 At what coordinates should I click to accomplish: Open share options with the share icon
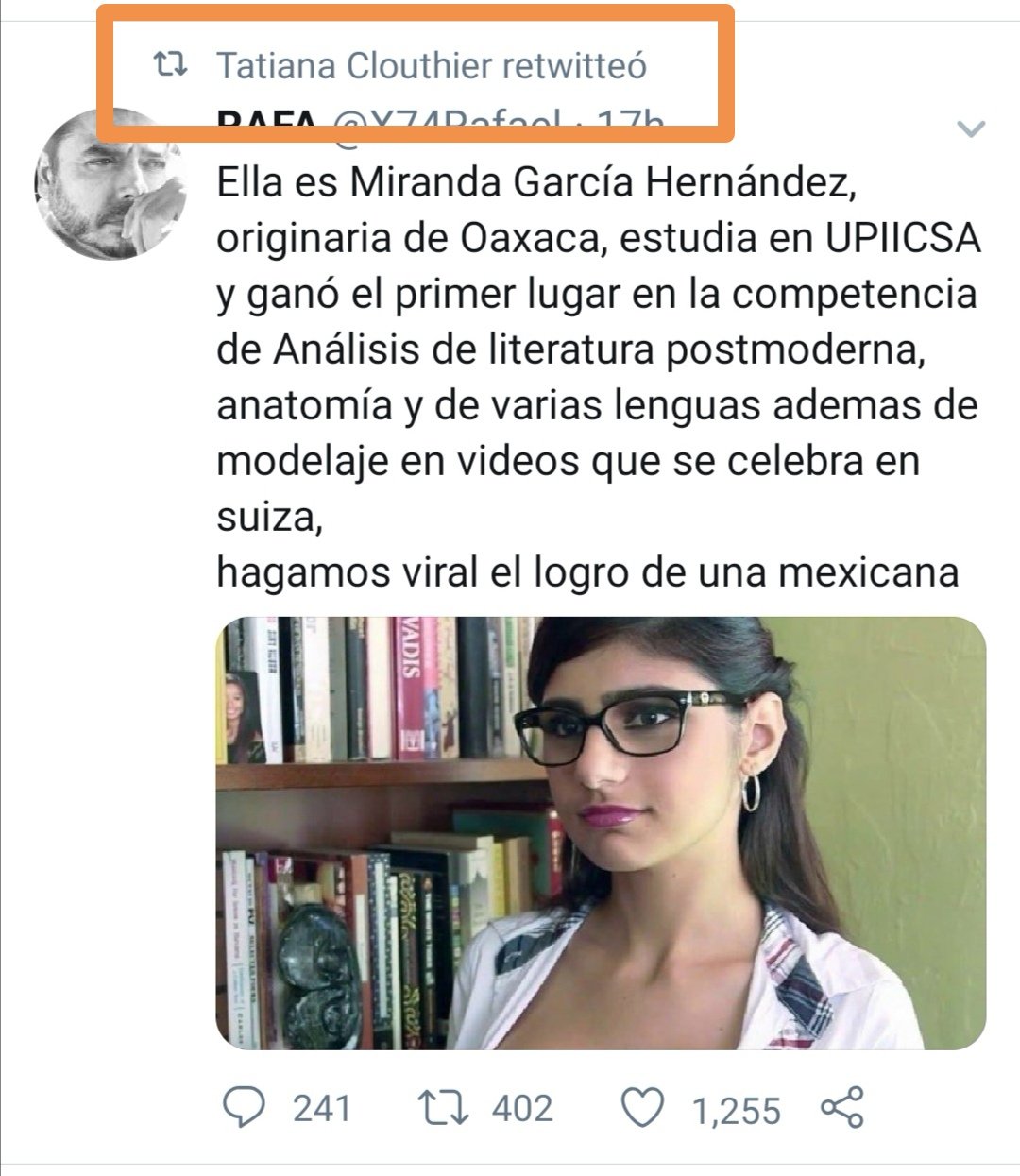842,1107
